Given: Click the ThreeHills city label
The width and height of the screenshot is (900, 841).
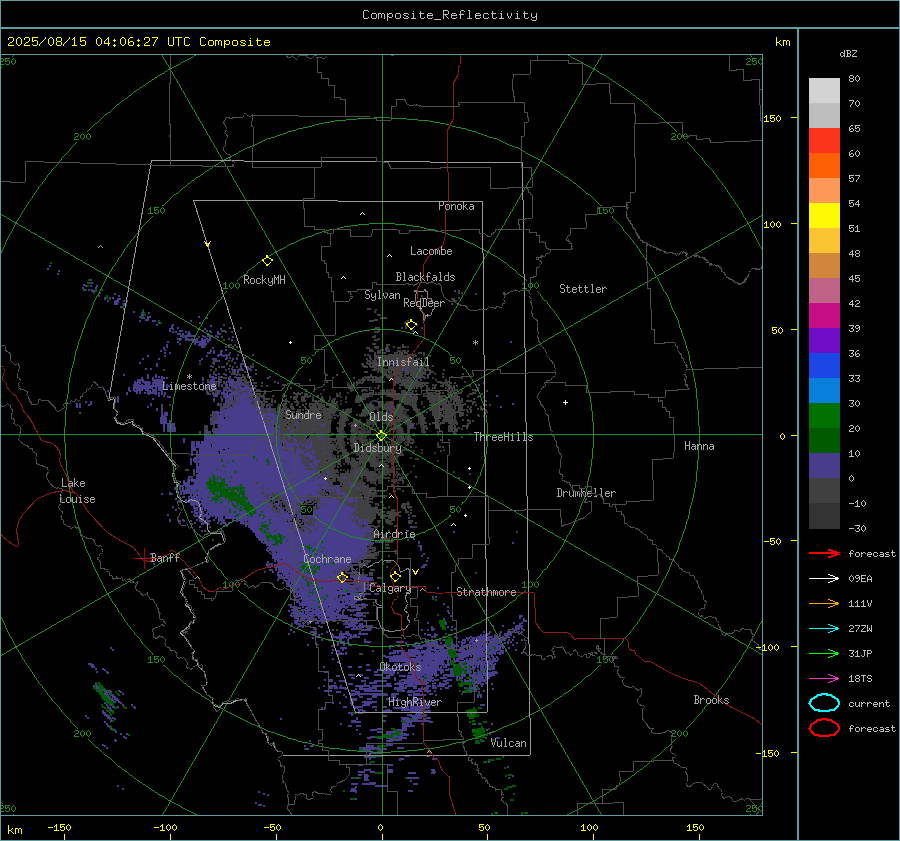Looking at the screenshot, I should click(503, 437).
